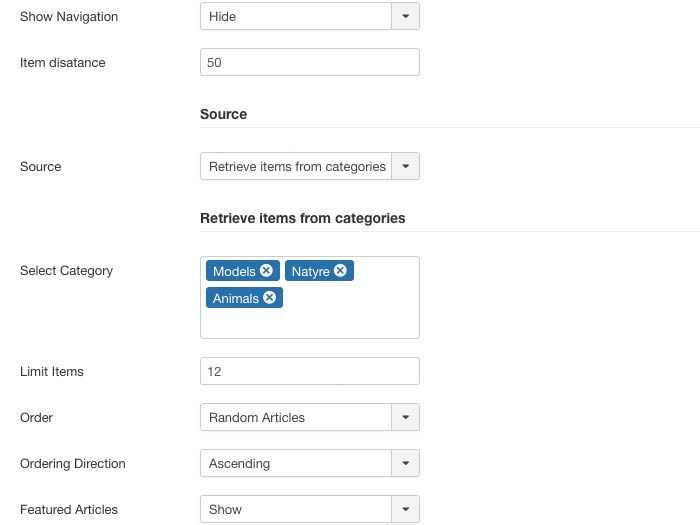
Task: Click the arrow button of Show Navigation dropdown
Action: 405,17
